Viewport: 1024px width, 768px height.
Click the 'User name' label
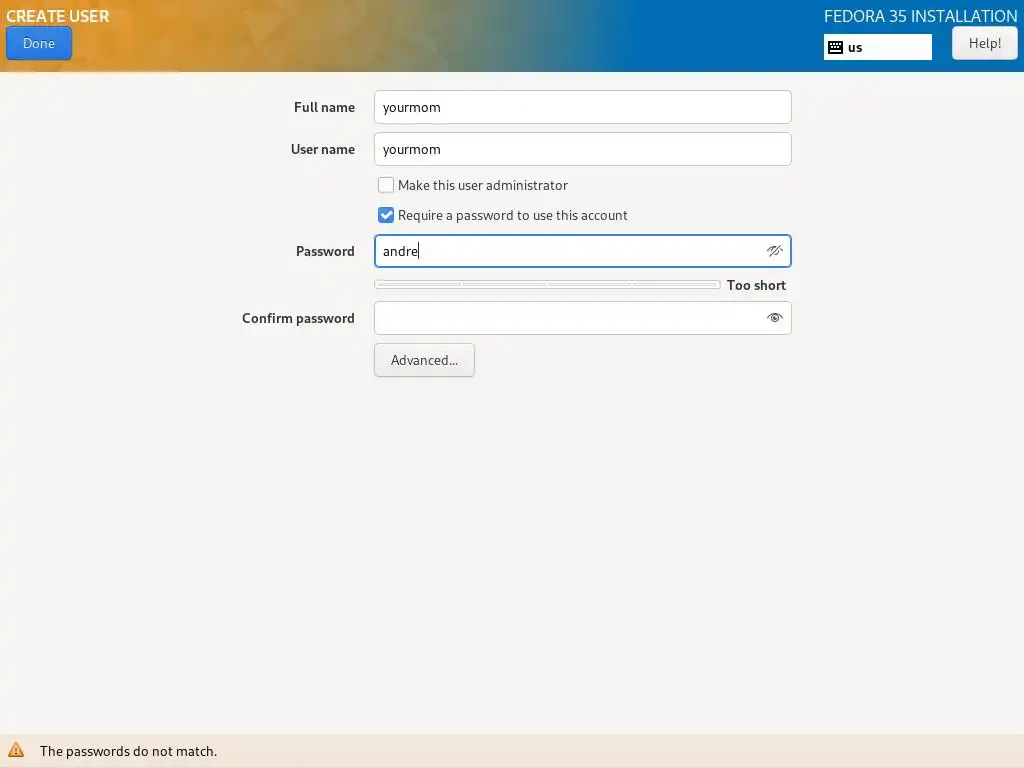323,149
